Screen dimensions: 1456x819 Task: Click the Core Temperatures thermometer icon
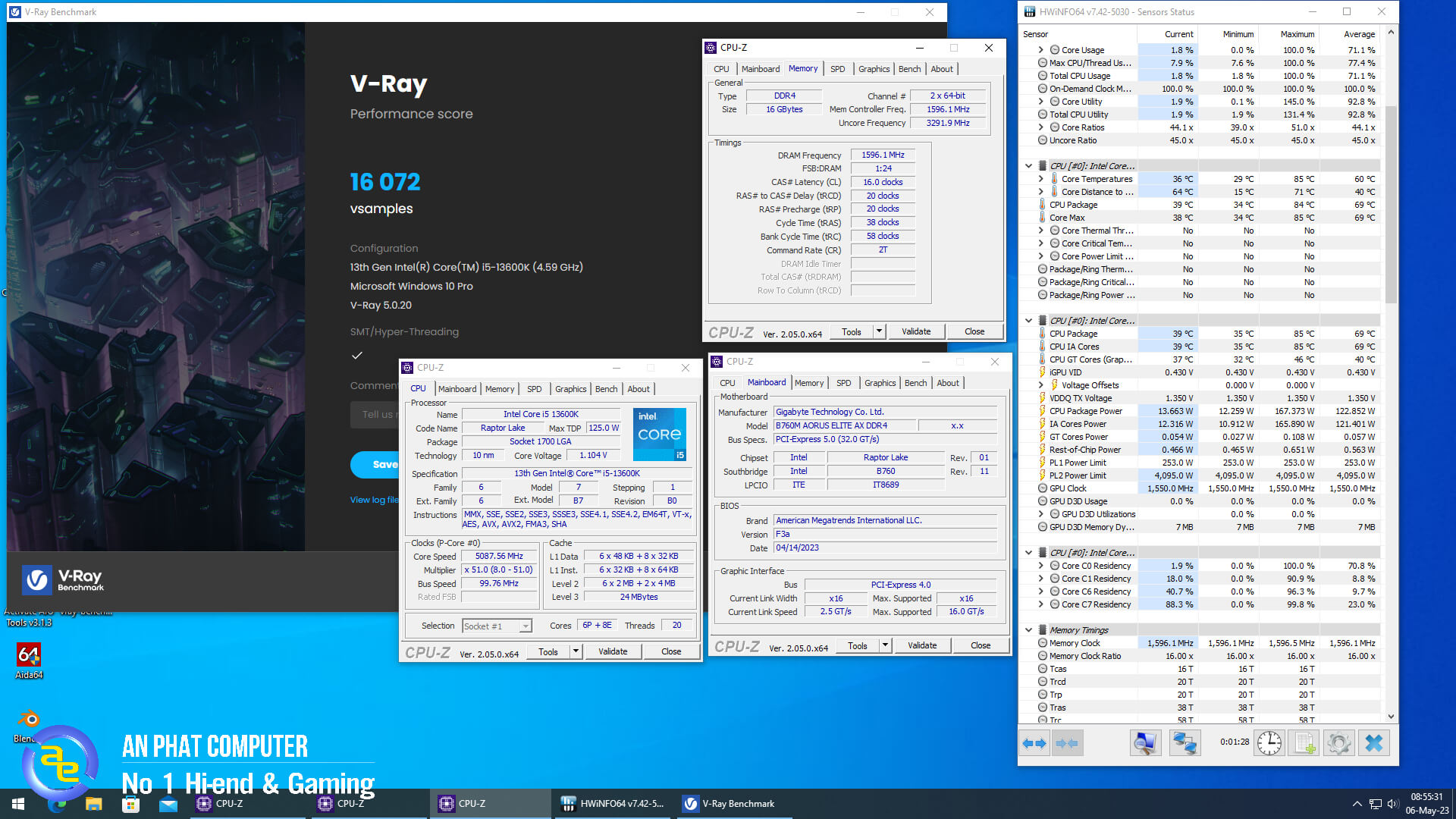click(1054, 179)
